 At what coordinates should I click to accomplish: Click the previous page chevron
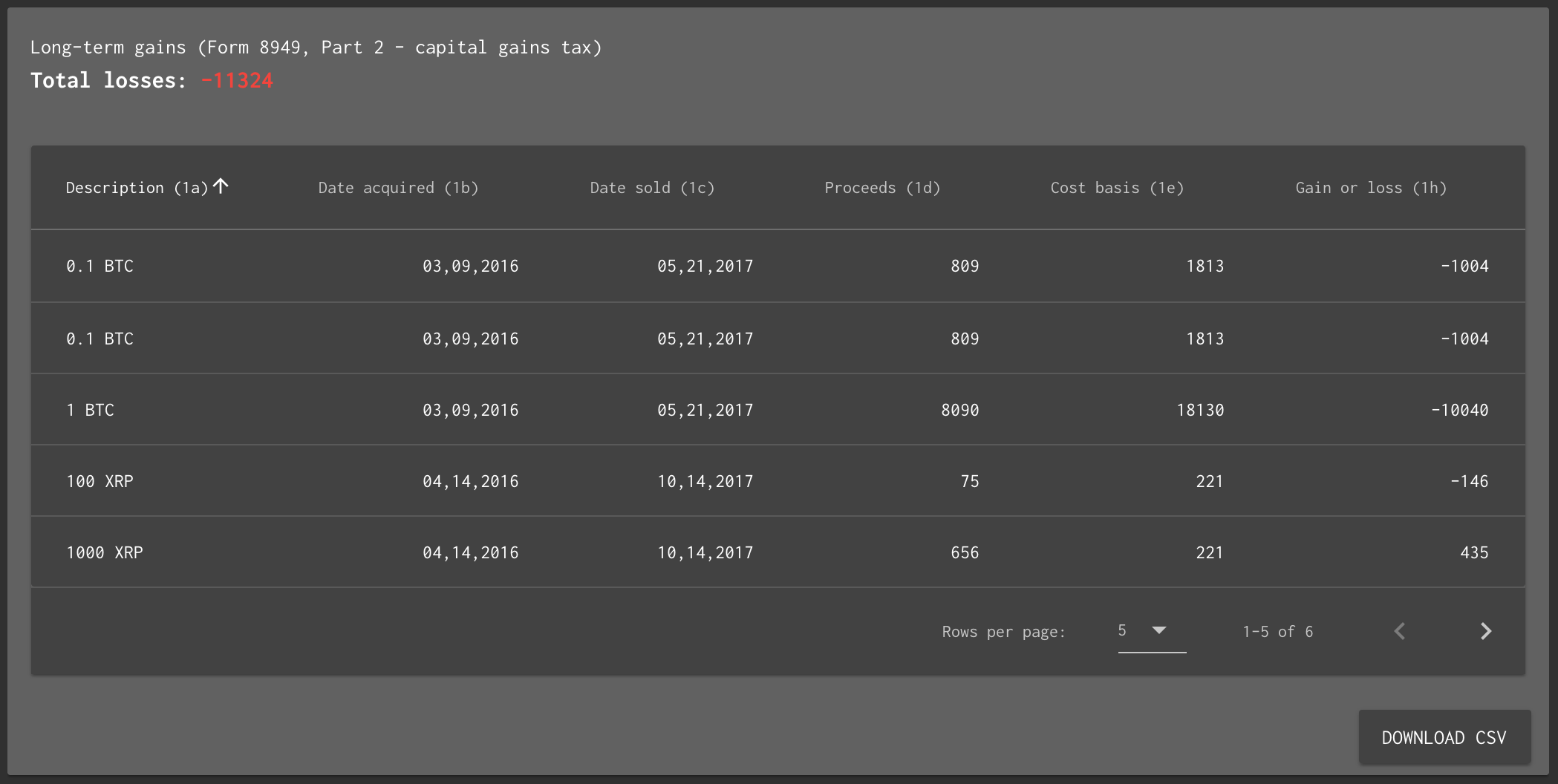1400,631
